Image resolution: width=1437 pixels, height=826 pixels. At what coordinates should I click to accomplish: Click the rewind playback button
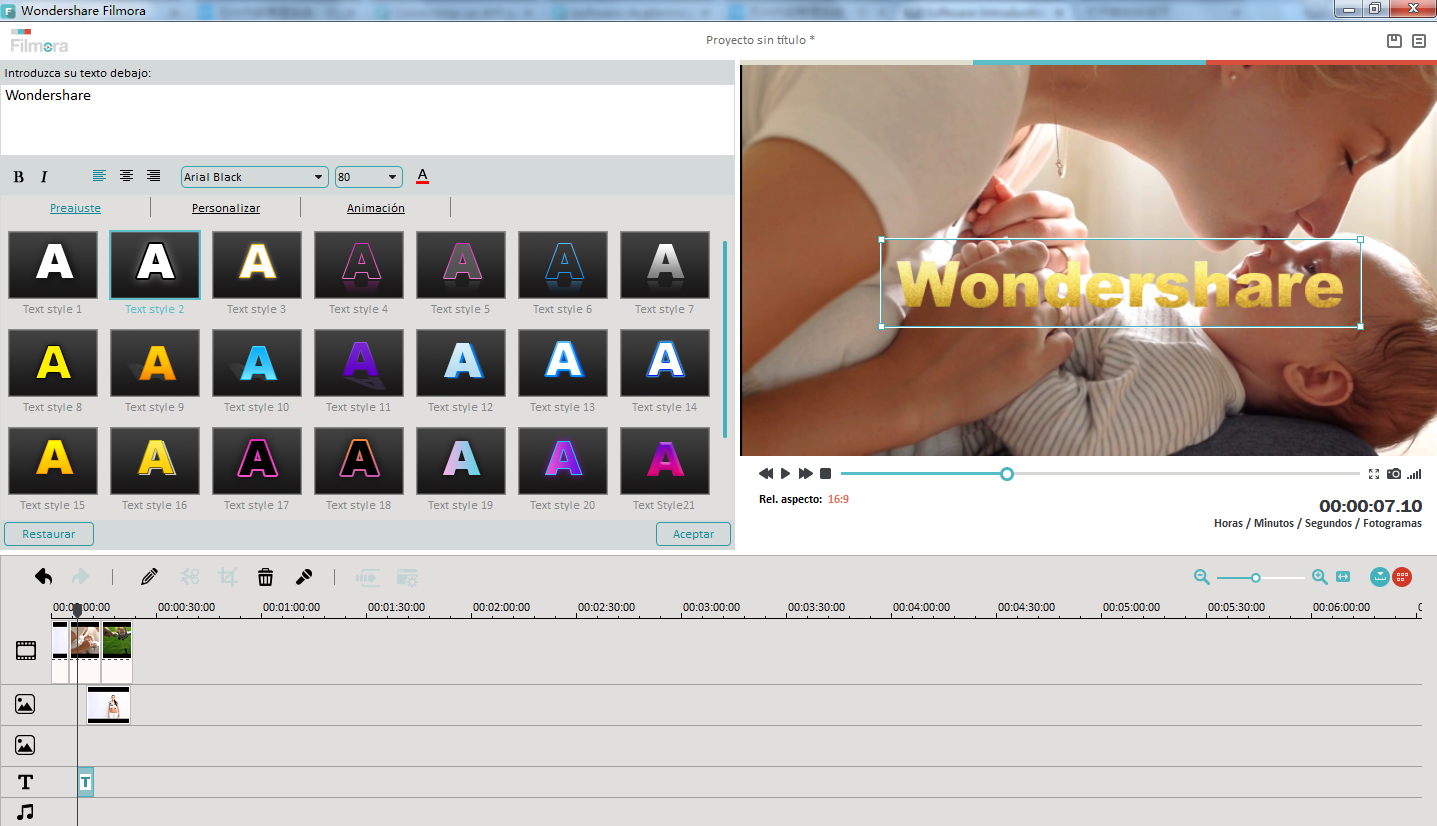[766, 473]
